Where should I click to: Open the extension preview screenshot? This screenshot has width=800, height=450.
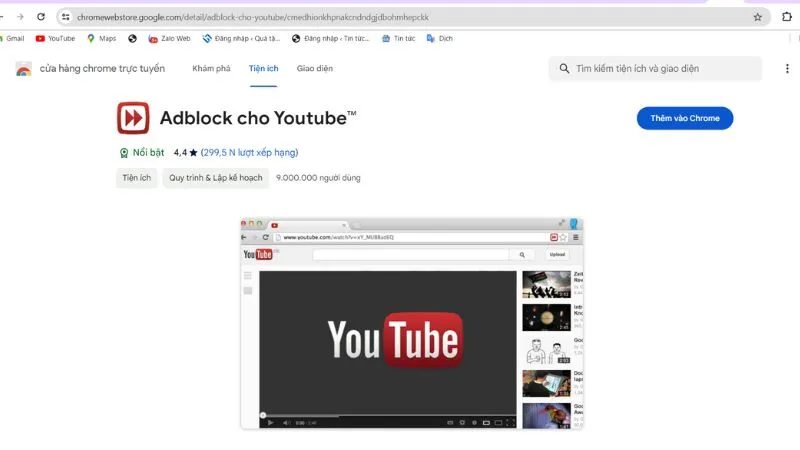(412, 323)
